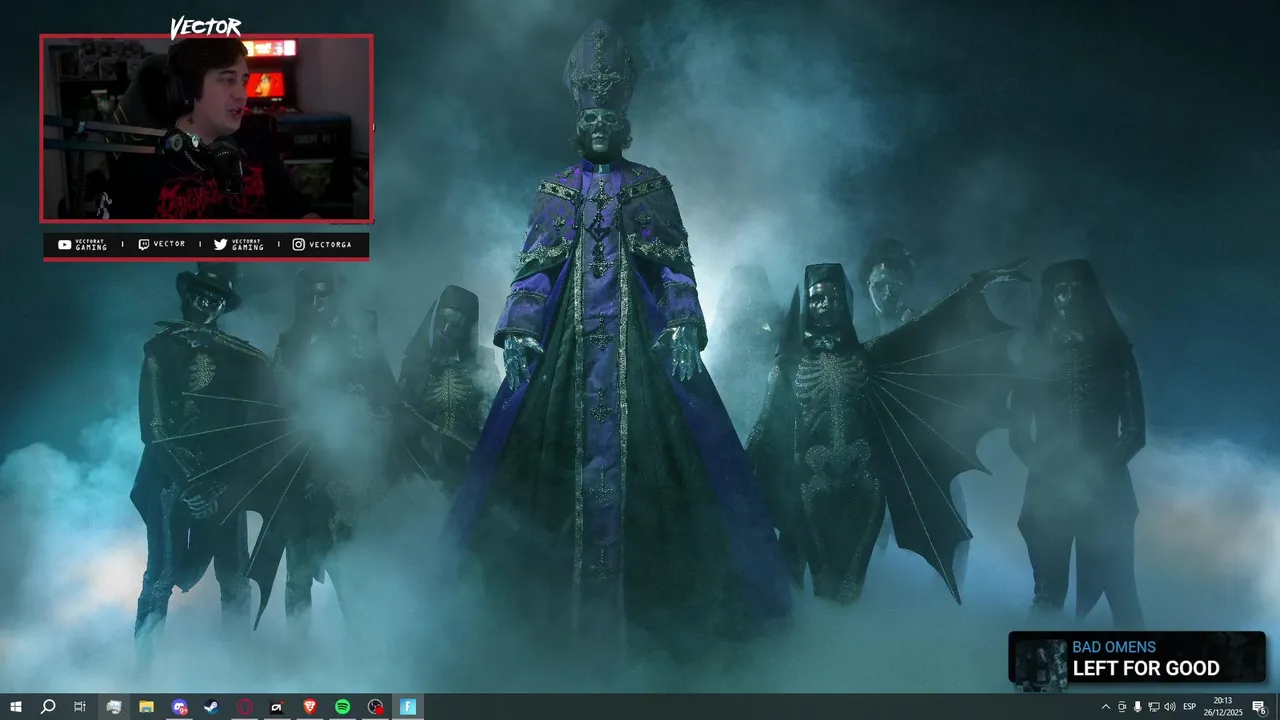Screen dimensions: 1280x720
Task: Click the Vector logo above the webcam
Action: pos(205,27)
